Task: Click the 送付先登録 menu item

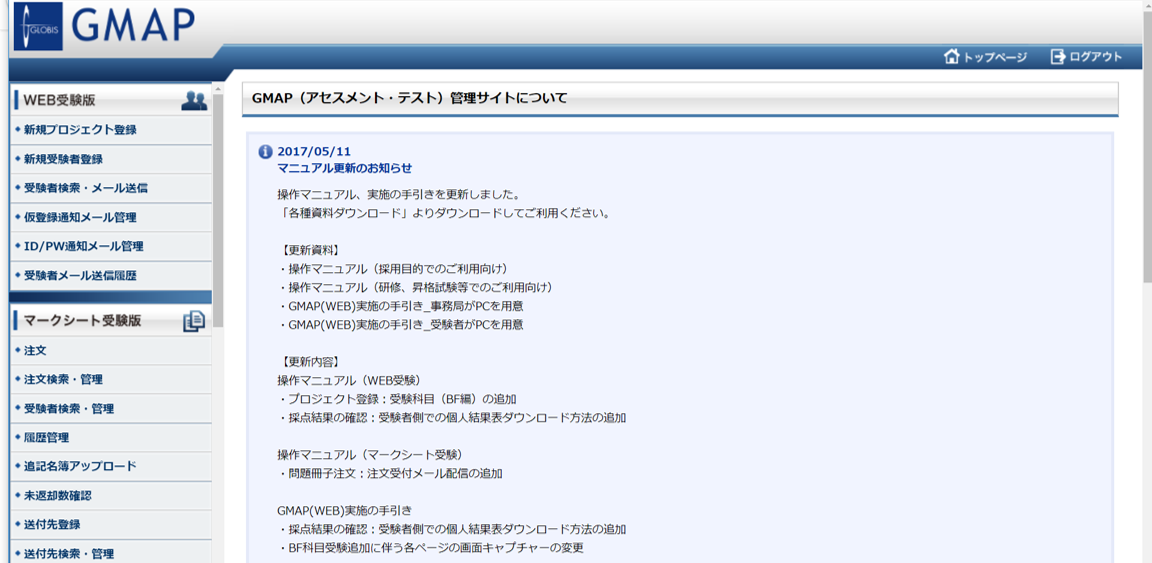Action: (x=52, y=525)
